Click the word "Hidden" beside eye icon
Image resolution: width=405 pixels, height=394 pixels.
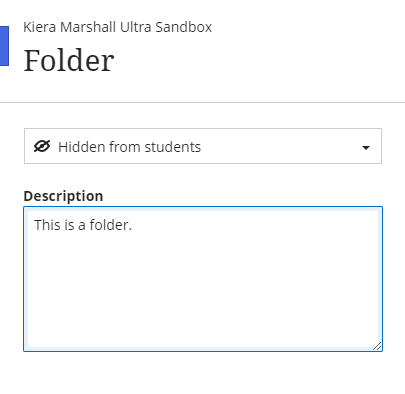coord(82,147)
